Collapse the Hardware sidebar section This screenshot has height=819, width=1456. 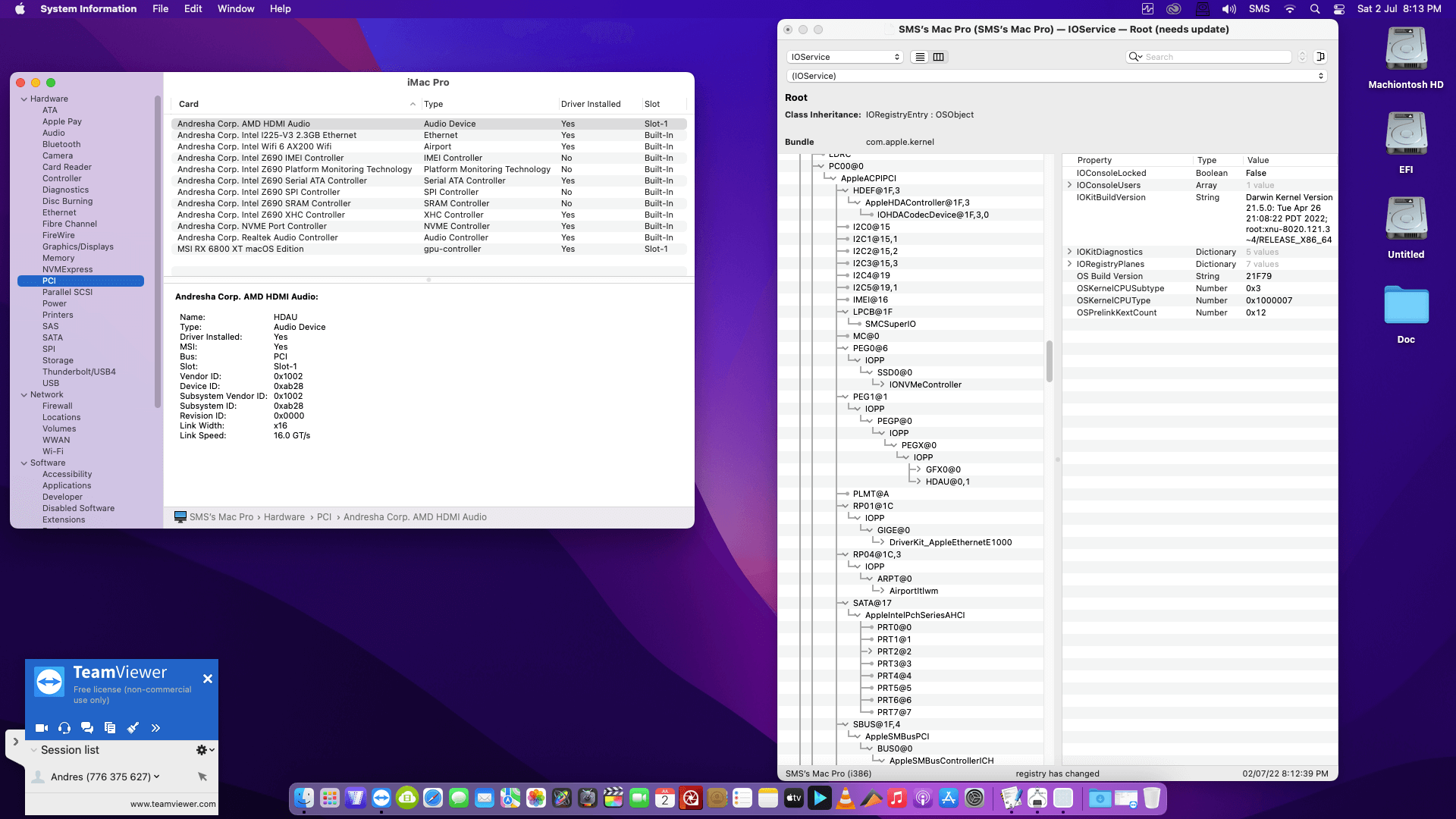click(24, 99)
